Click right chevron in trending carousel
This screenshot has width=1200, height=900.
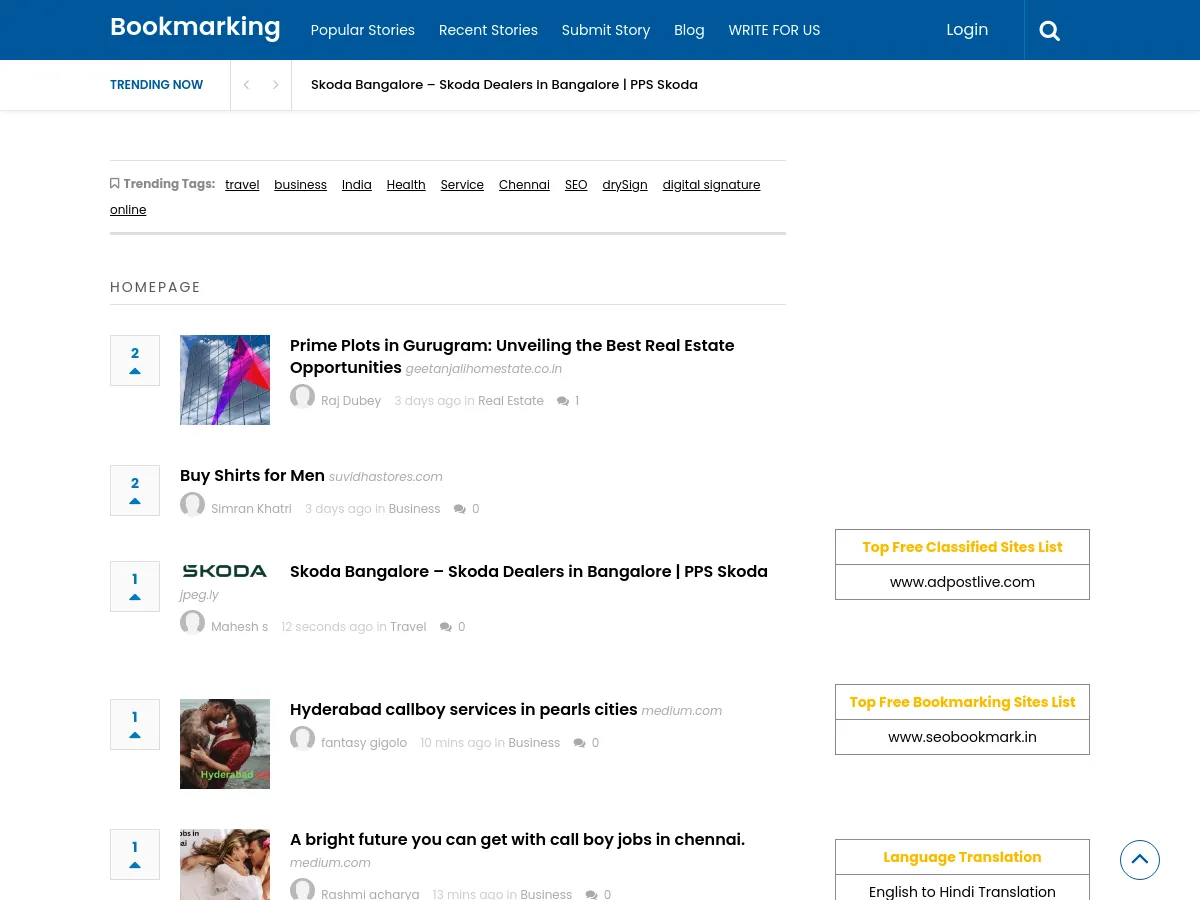click(x=276, y=85)
